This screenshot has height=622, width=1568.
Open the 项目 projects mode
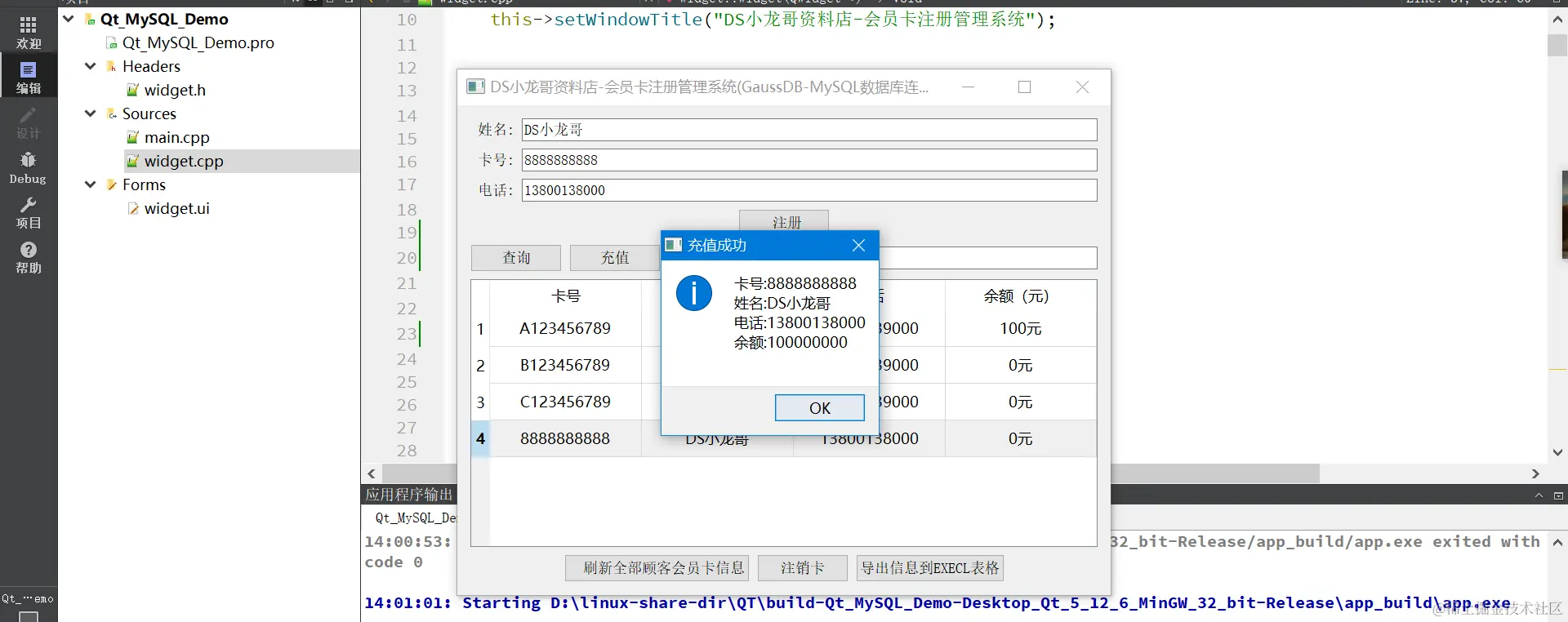click(29, 212)
